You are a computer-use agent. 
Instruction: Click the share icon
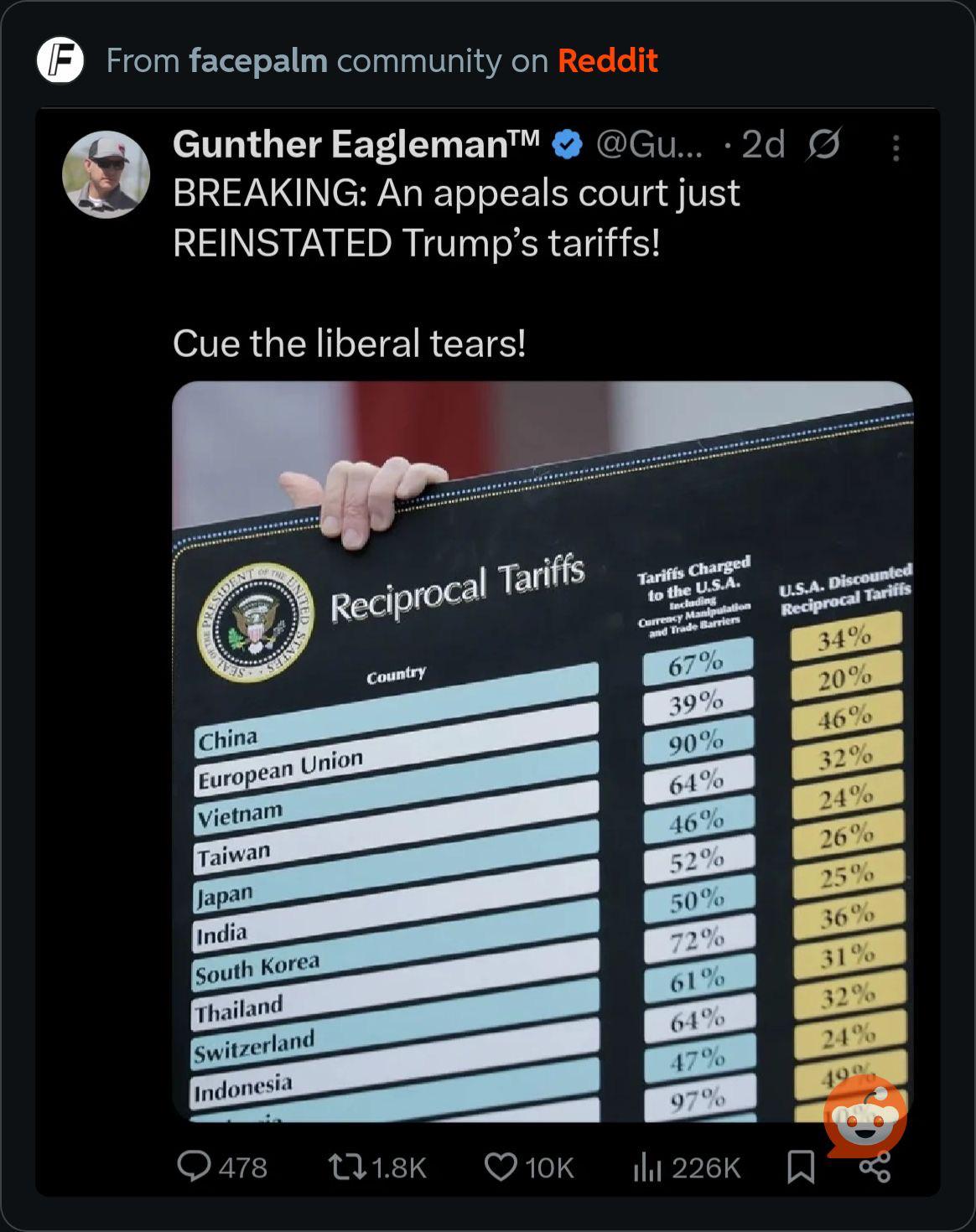tap(875, 1167)
